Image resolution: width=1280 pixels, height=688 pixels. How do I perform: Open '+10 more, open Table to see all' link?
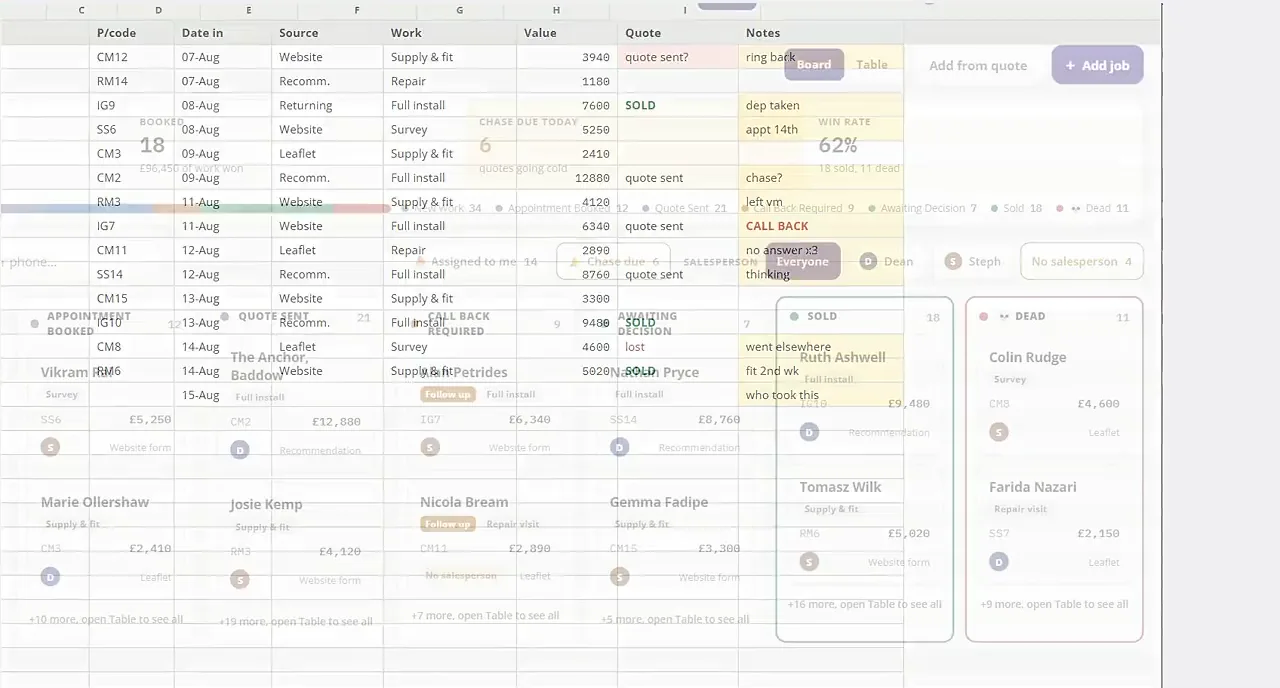(106, 619)
